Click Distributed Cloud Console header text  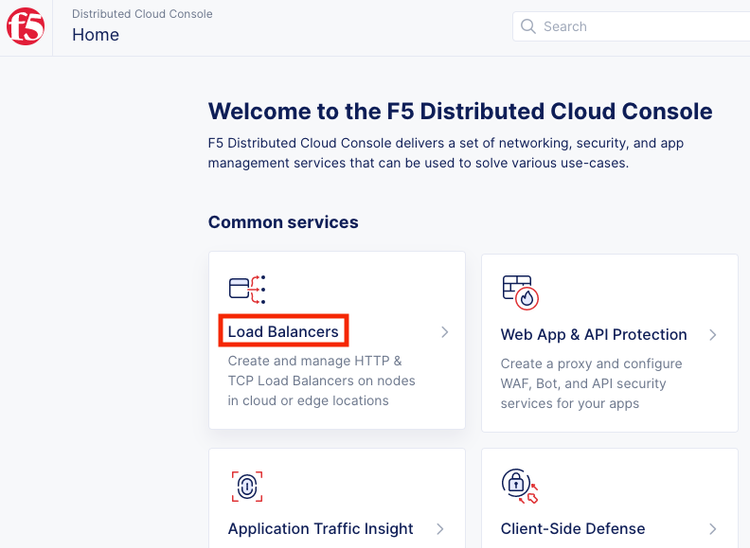coord(142,14)
